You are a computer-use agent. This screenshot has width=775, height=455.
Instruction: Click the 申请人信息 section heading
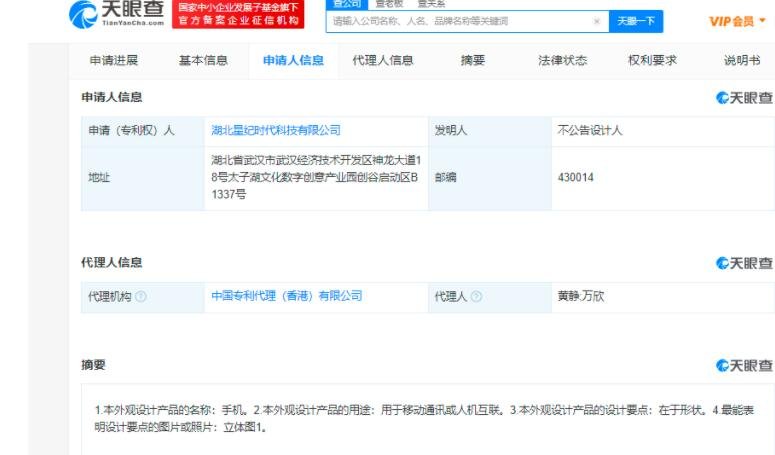click(112, 97)
